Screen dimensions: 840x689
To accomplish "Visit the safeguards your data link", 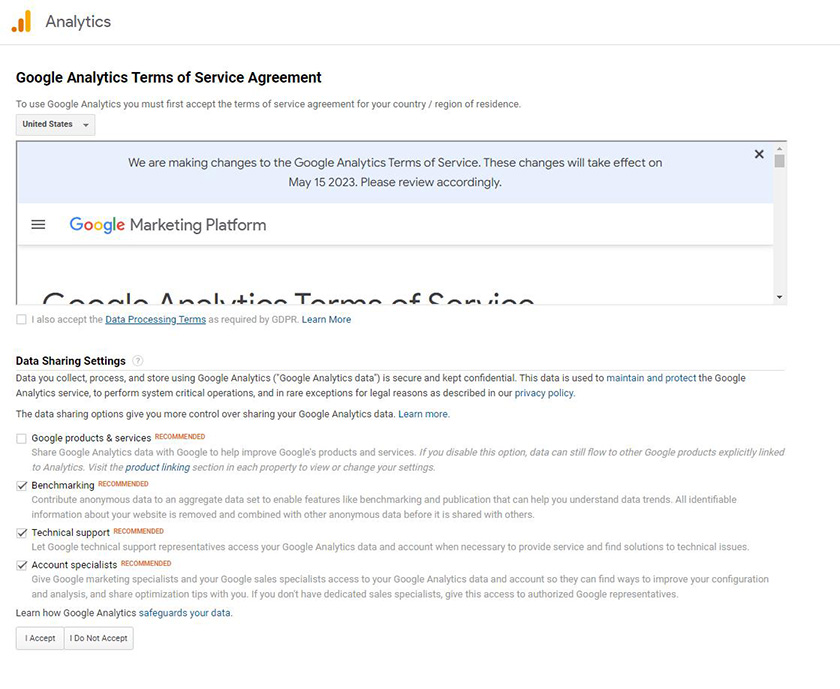I will coord(185,613).
